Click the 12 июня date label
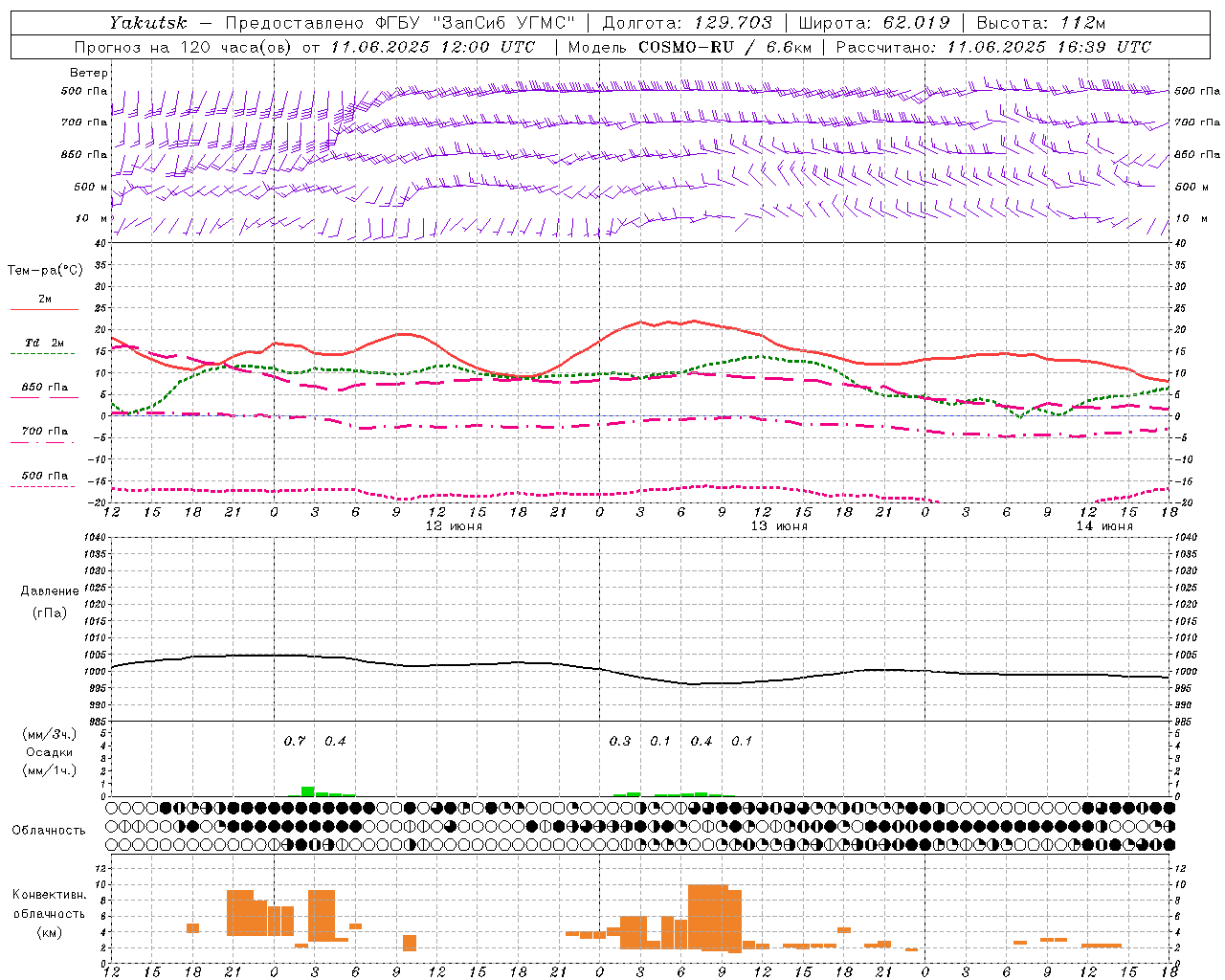 click(454, 526)
